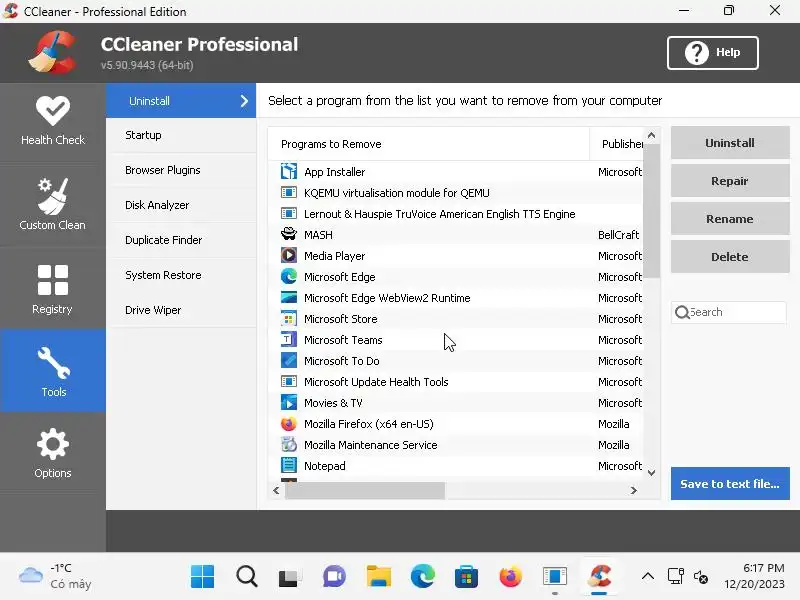
Task: Click the Microsoft Teams list icon
Action: (289, 339)
